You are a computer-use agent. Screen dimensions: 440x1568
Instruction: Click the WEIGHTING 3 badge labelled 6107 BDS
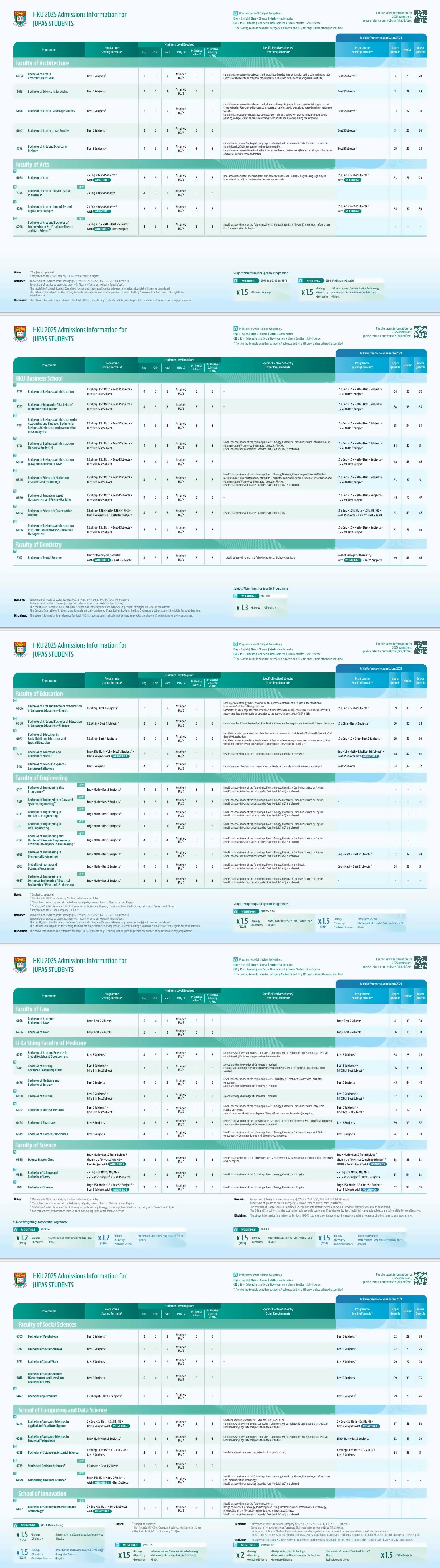246,596
